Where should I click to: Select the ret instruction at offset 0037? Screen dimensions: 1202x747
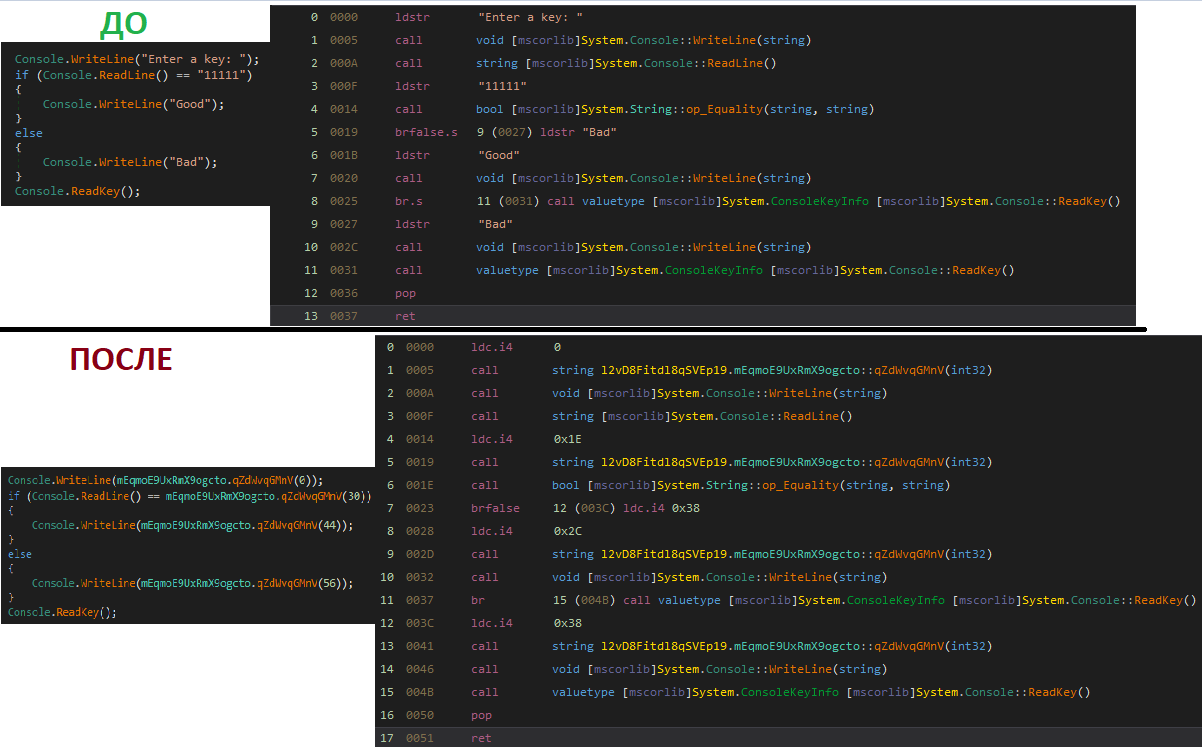405,316
